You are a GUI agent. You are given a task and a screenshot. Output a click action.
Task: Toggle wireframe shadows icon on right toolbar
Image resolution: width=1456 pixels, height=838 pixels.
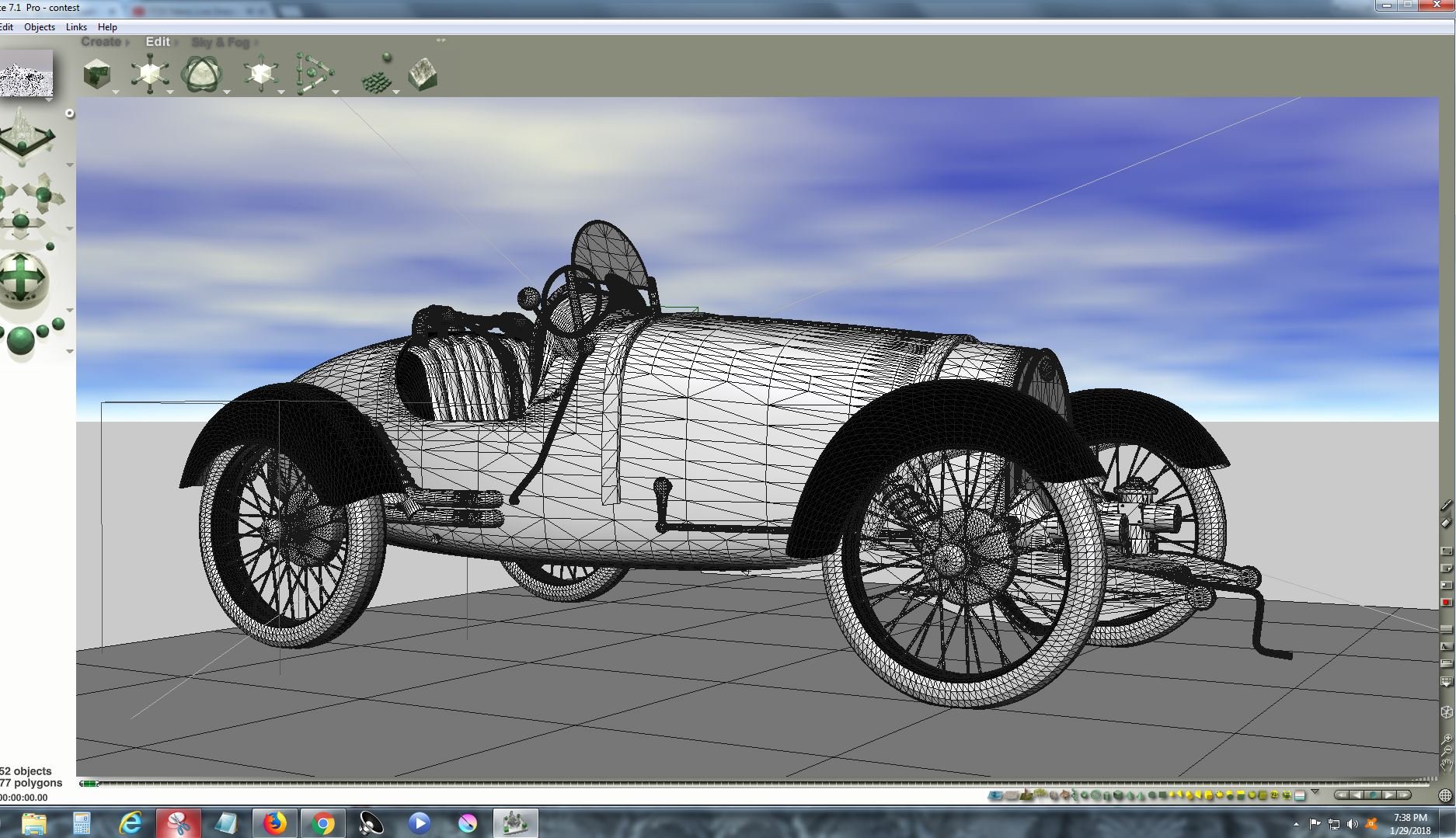[x=1446, y=646]
